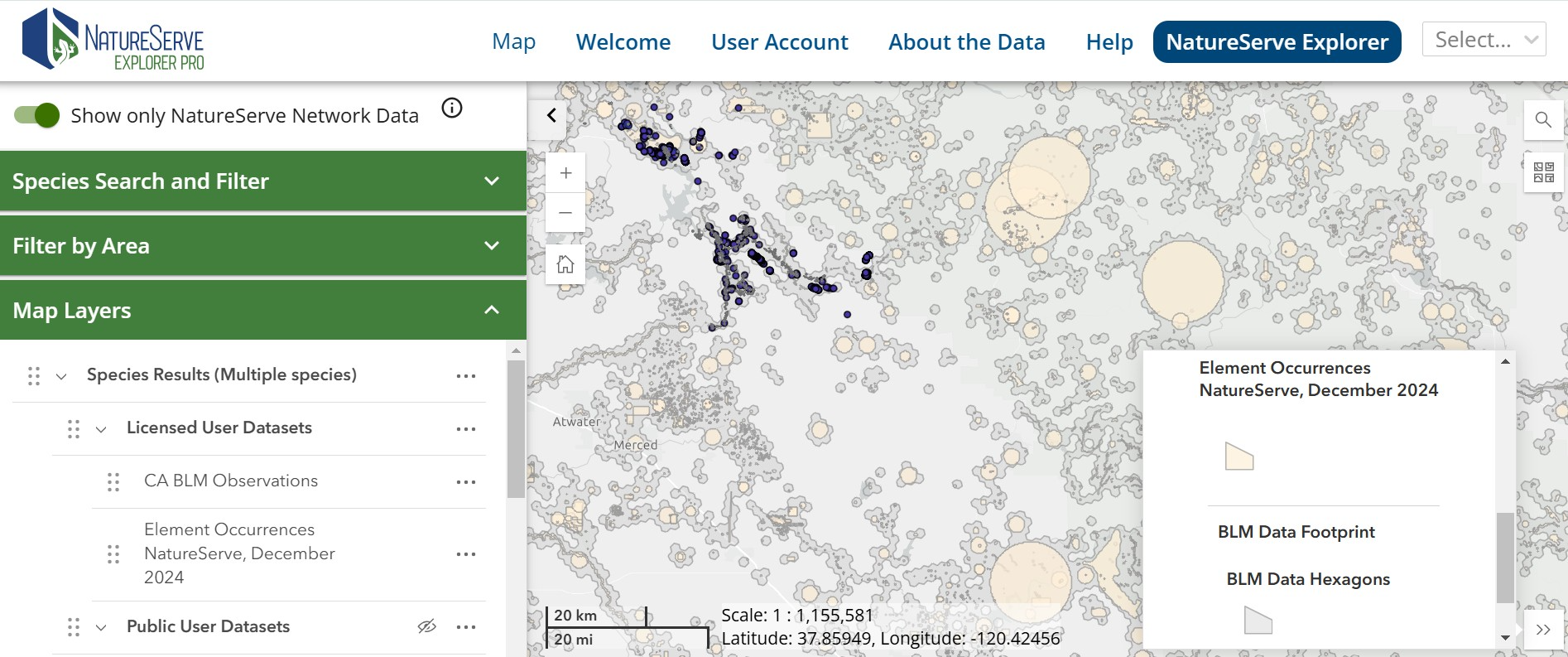Collapse legend with double-arrow button
The image size is (1568, 657).
[x=1544, y=630]
